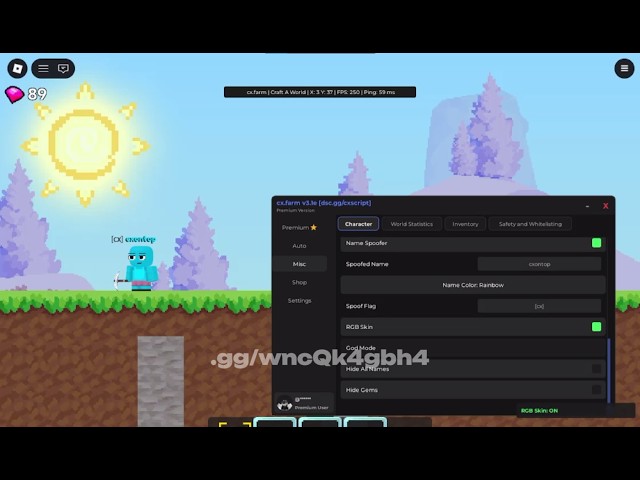The height and width of the screenshot is (480, 640).
Task: Turn off the RGB Skin toggle
Action: click(x=596, y=327)
